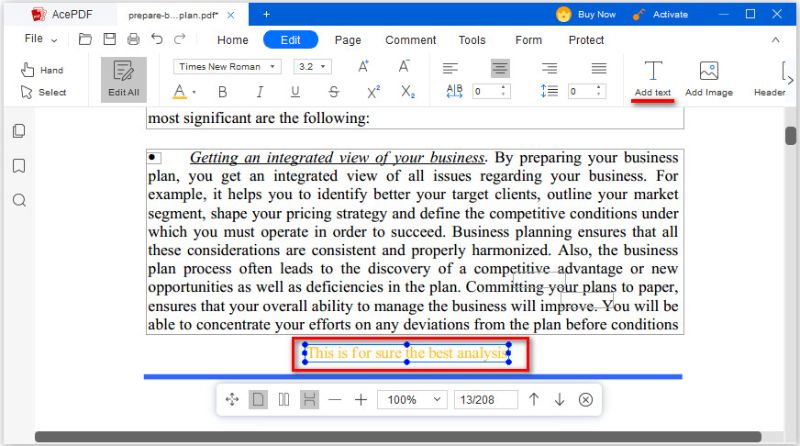Justify the text alignment
Screen dimensions: 800x446
[x=598, y=68]
